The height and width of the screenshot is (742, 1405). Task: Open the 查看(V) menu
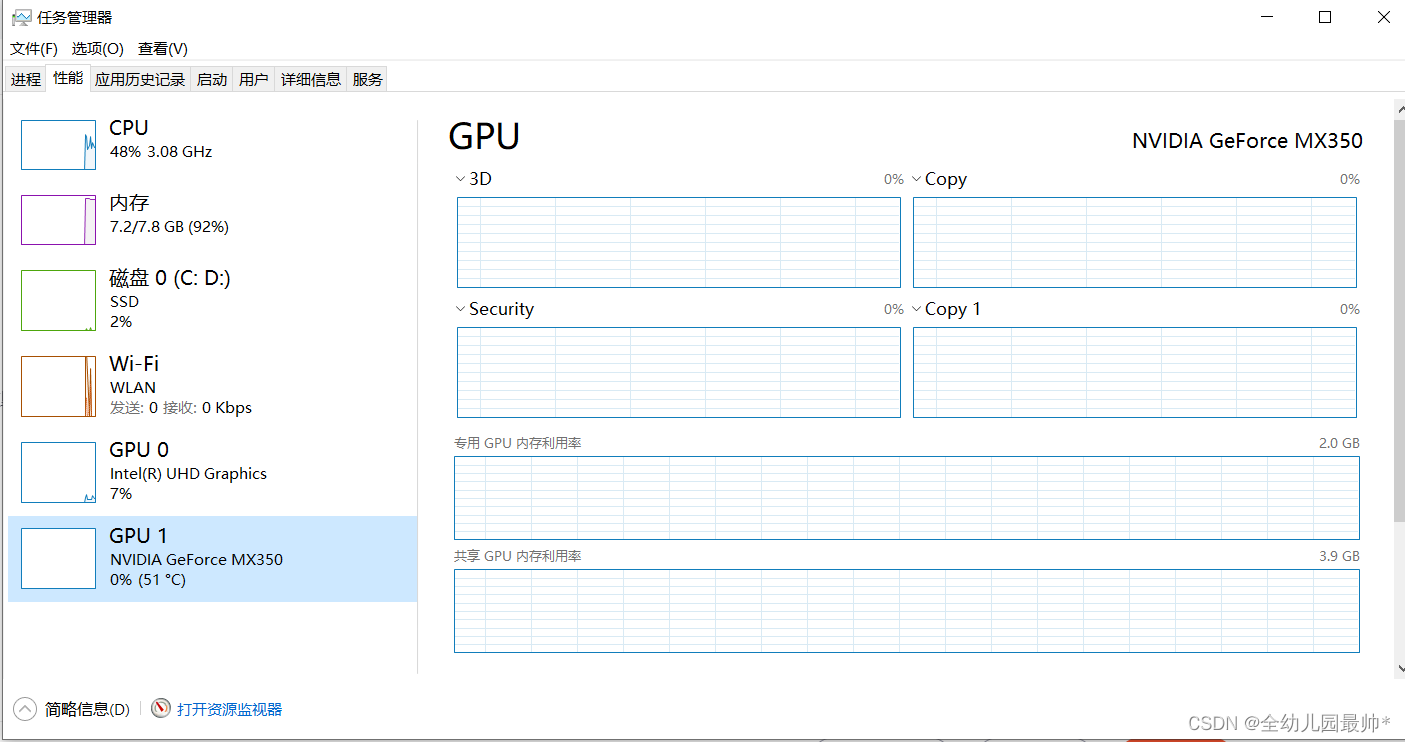162,48
